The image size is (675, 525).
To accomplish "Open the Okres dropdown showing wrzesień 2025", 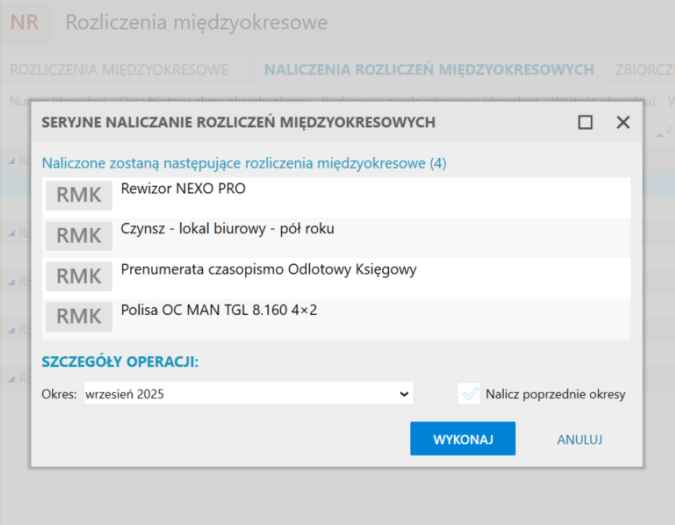I will 247,394.
